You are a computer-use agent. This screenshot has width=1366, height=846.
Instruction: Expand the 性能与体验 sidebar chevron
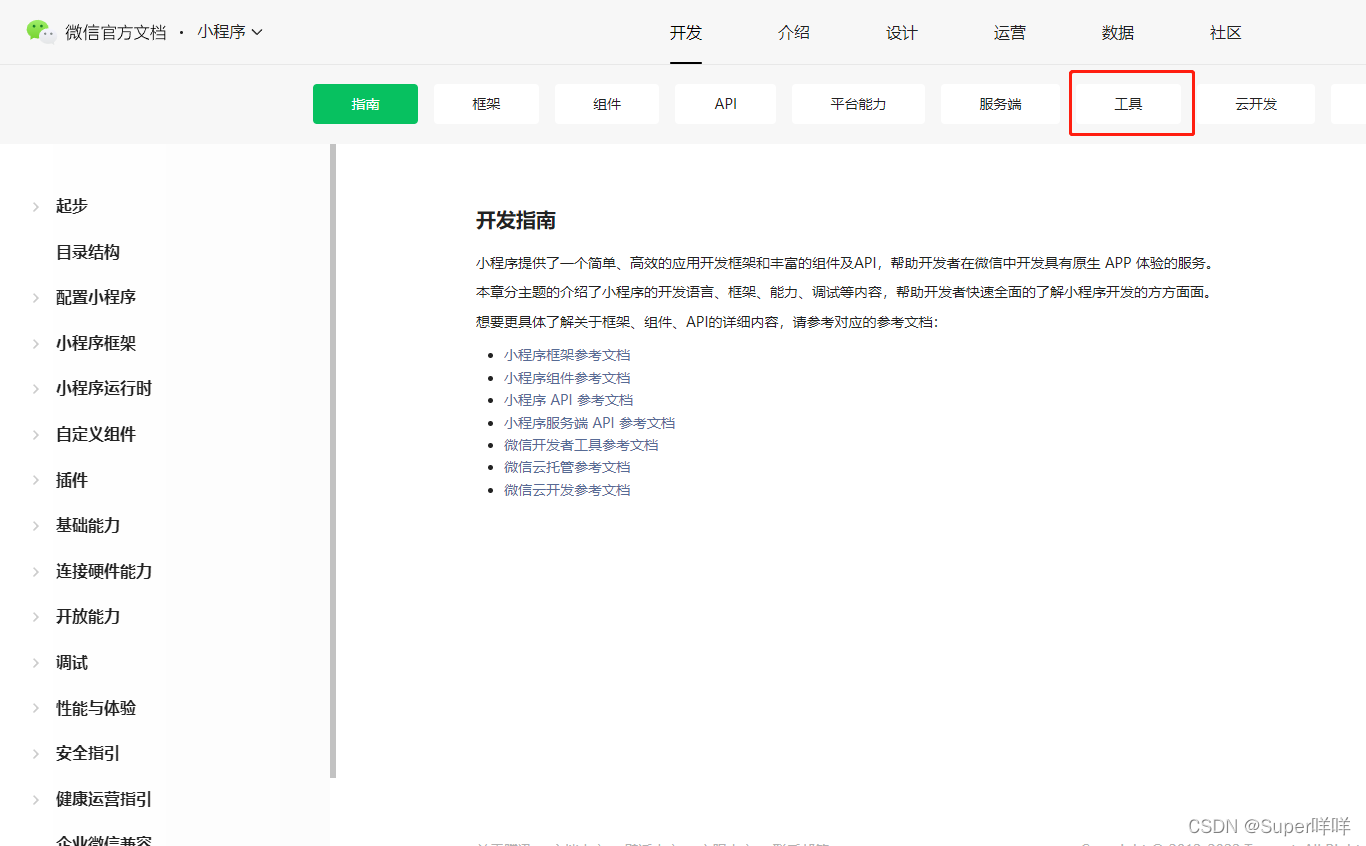point(36,709)
